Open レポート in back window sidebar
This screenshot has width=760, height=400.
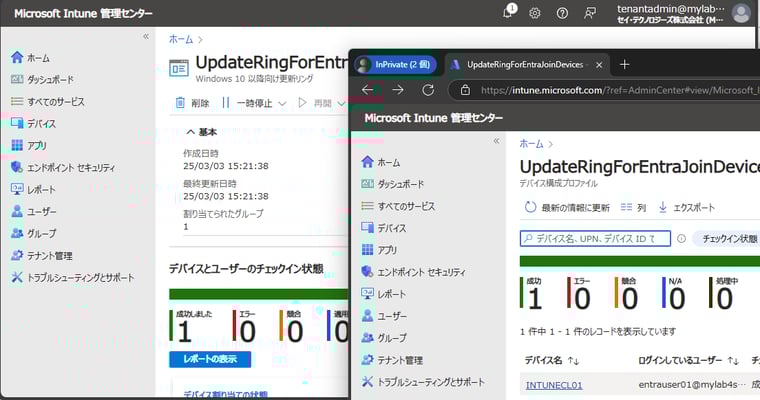[33, 190]
